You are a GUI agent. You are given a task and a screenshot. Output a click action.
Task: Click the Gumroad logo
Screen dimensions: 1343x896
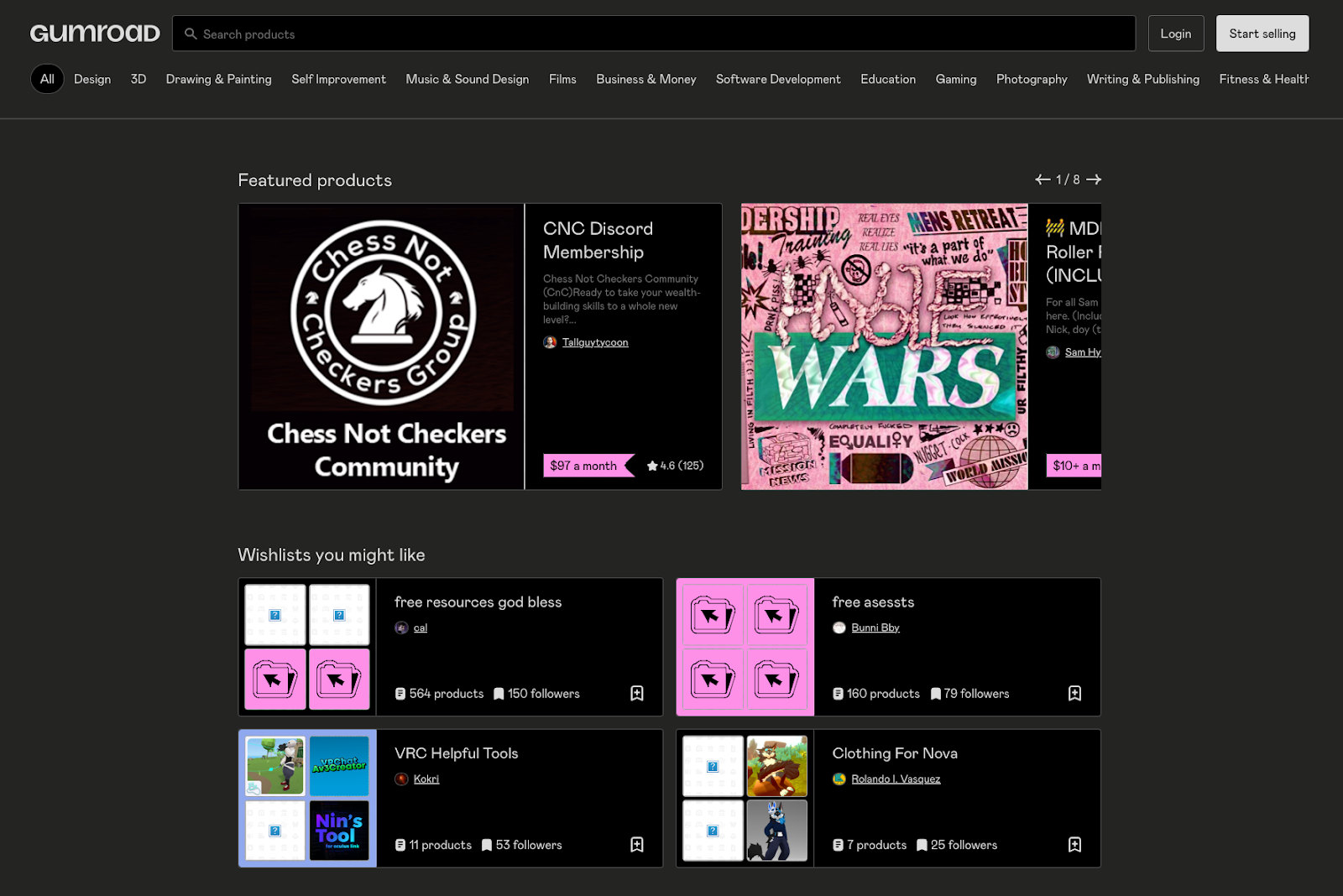pyautogui.click(x=95, y=34)
